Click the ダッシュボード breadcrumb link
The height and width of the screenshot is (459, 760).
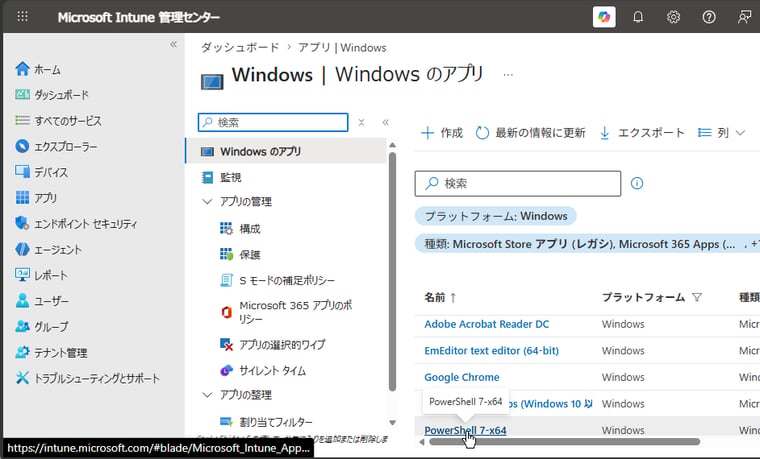click(240, 47)
